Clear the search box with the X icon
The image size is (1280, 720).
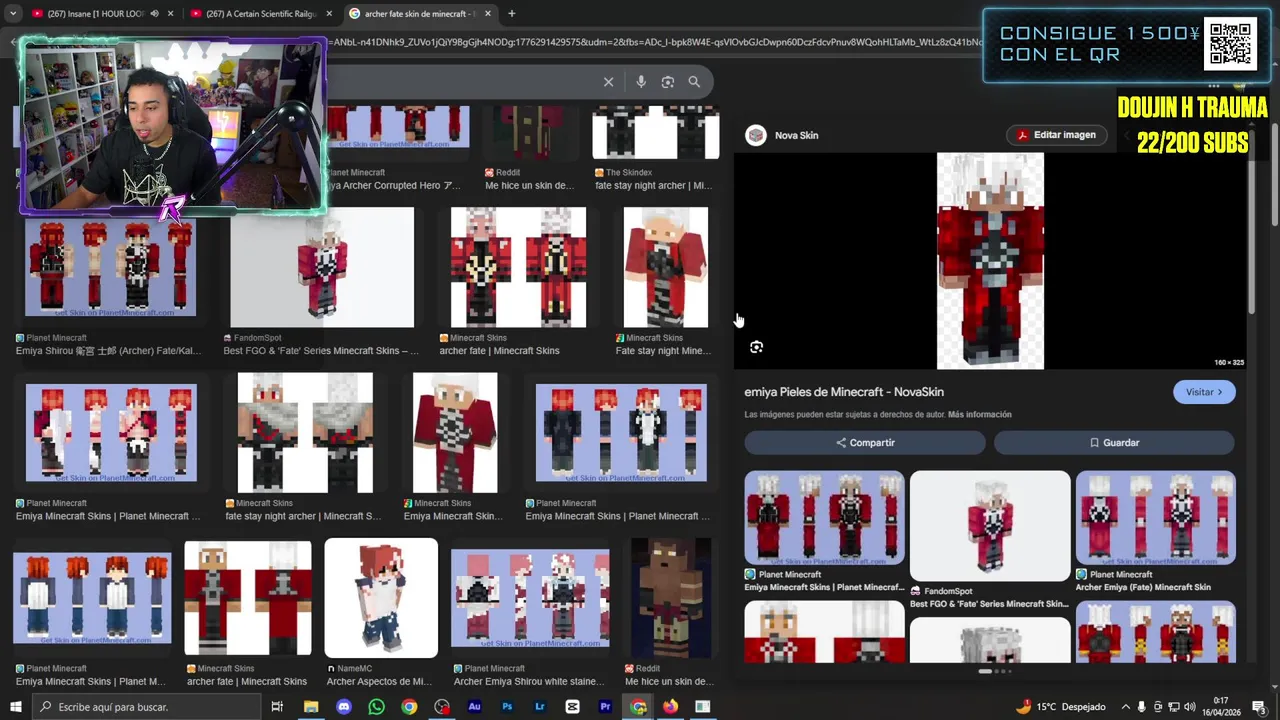coord(608,82)
